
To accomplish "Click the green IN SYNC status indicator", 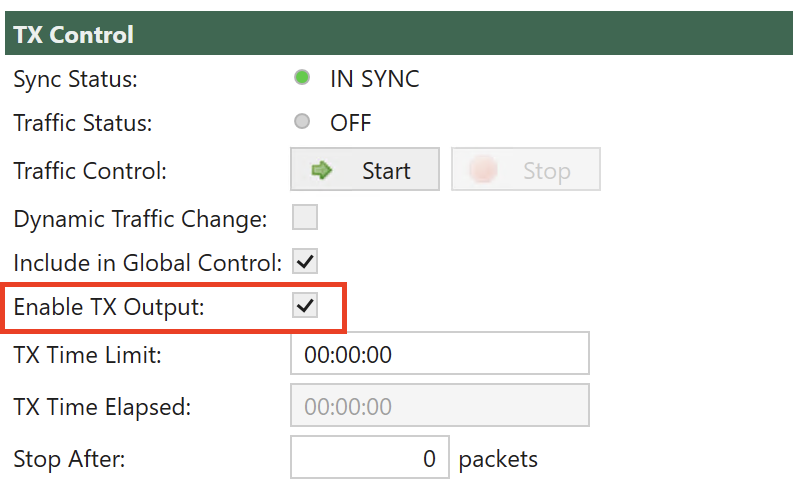I will click(x=302, y=77).
